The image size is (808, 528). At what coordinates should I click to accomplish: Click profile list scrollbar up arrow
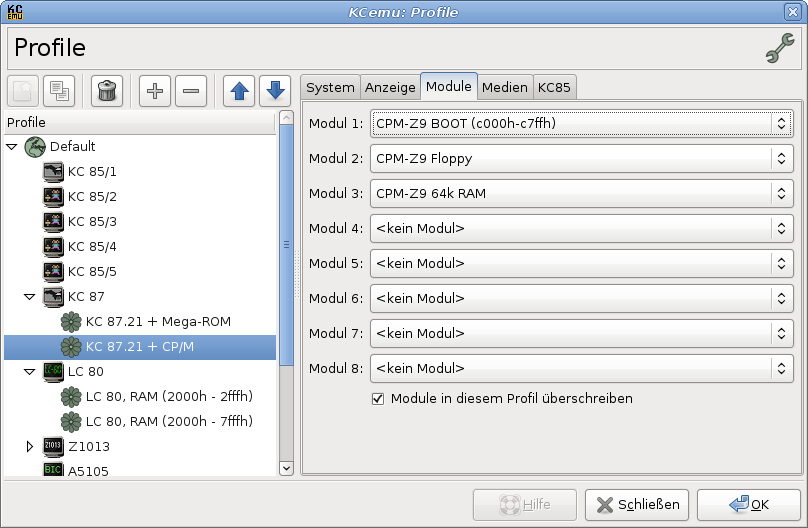tap(286, 118)
